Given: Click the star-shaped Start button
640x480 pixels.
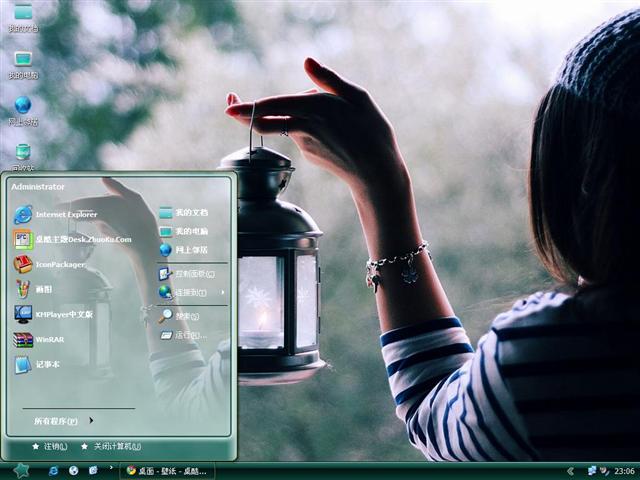Looking at the screenshot, I should click(x=21, y=470).
